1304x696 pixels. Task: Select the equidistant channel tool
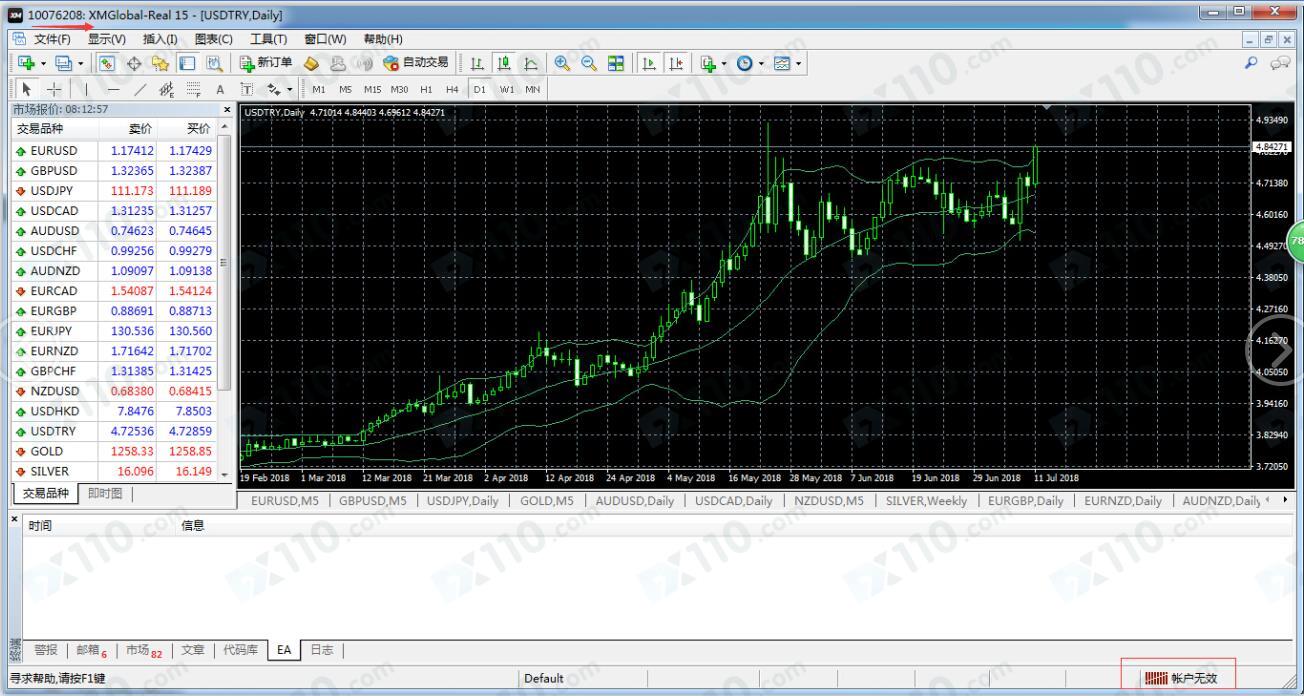pos(167,89)
